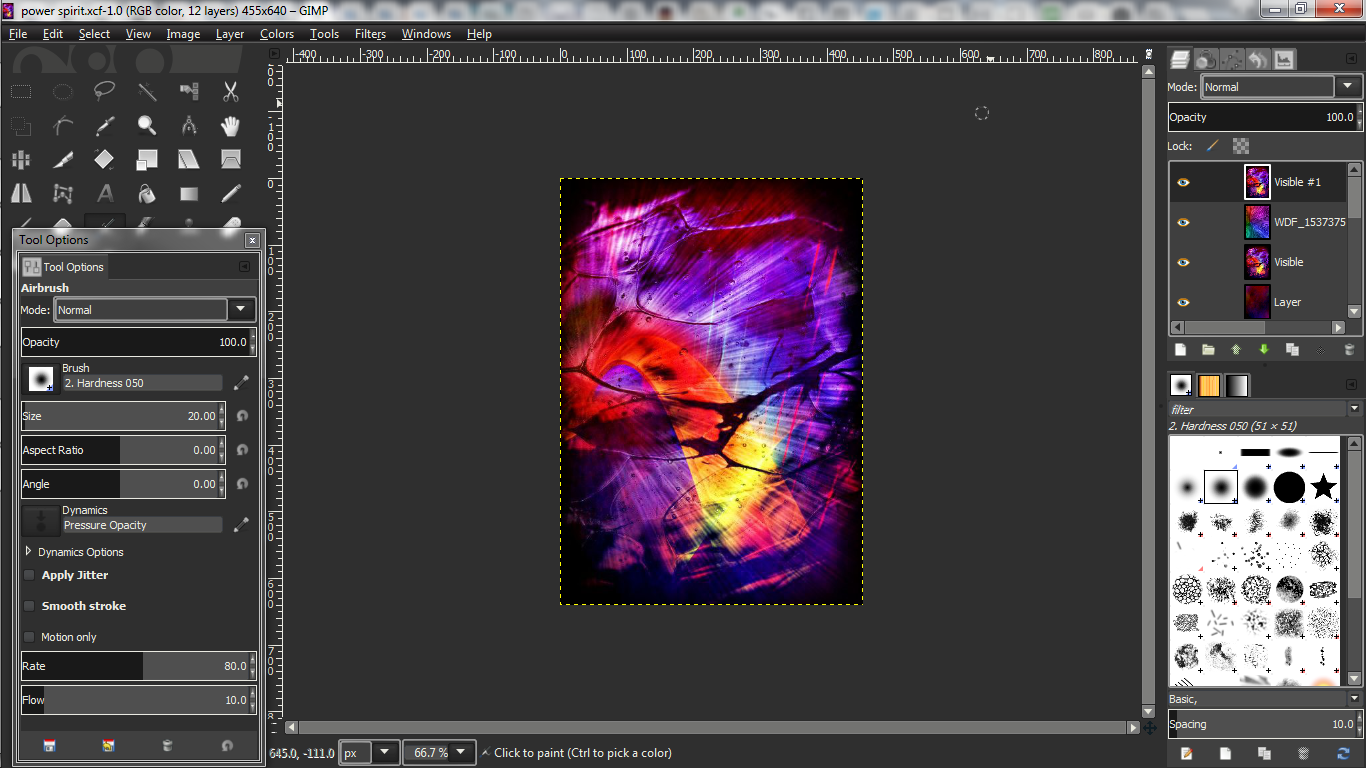Create a new layer in Layers panel
This screenshot has height=768, width=1366.
1180,349
